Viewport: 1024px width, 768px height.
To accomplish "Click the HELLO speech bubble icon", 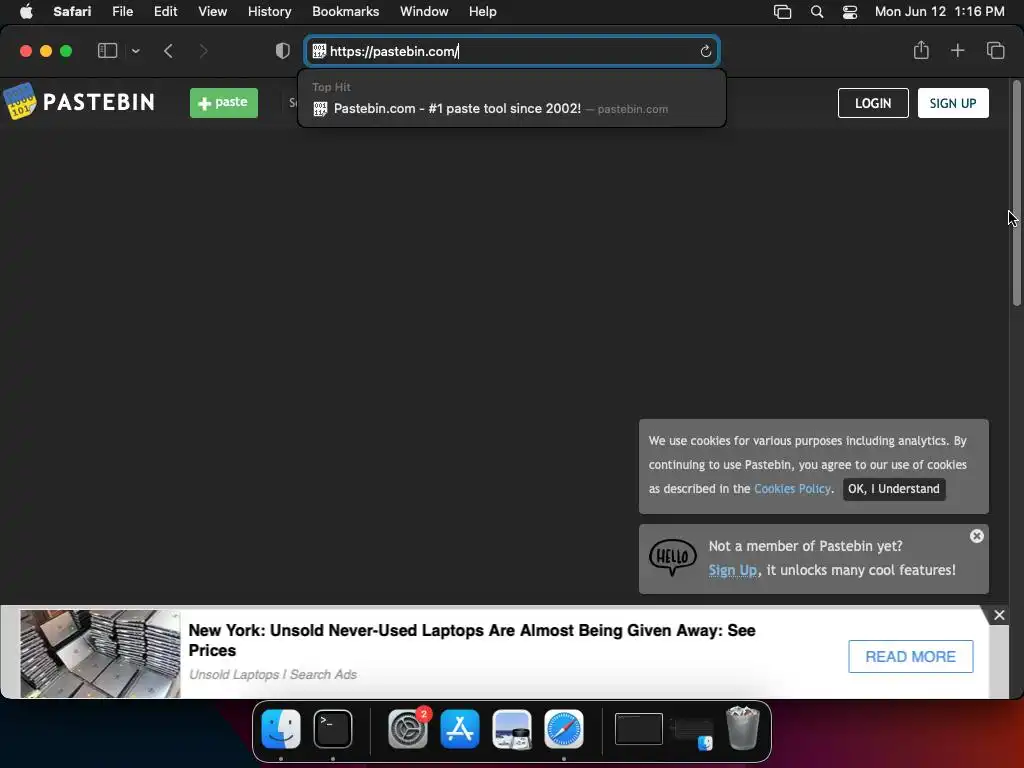I will [673, 557].
